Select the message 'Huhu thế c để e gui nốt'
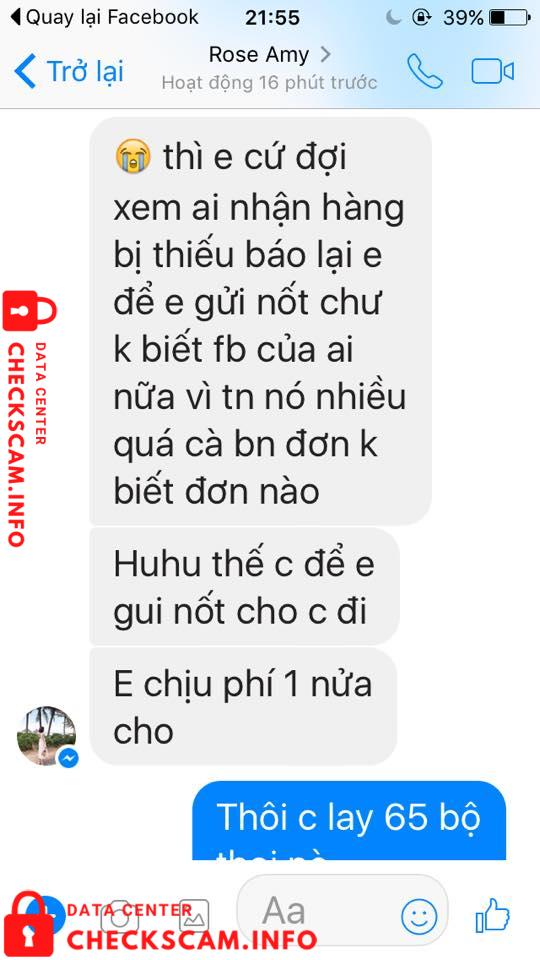 (244, 587)
